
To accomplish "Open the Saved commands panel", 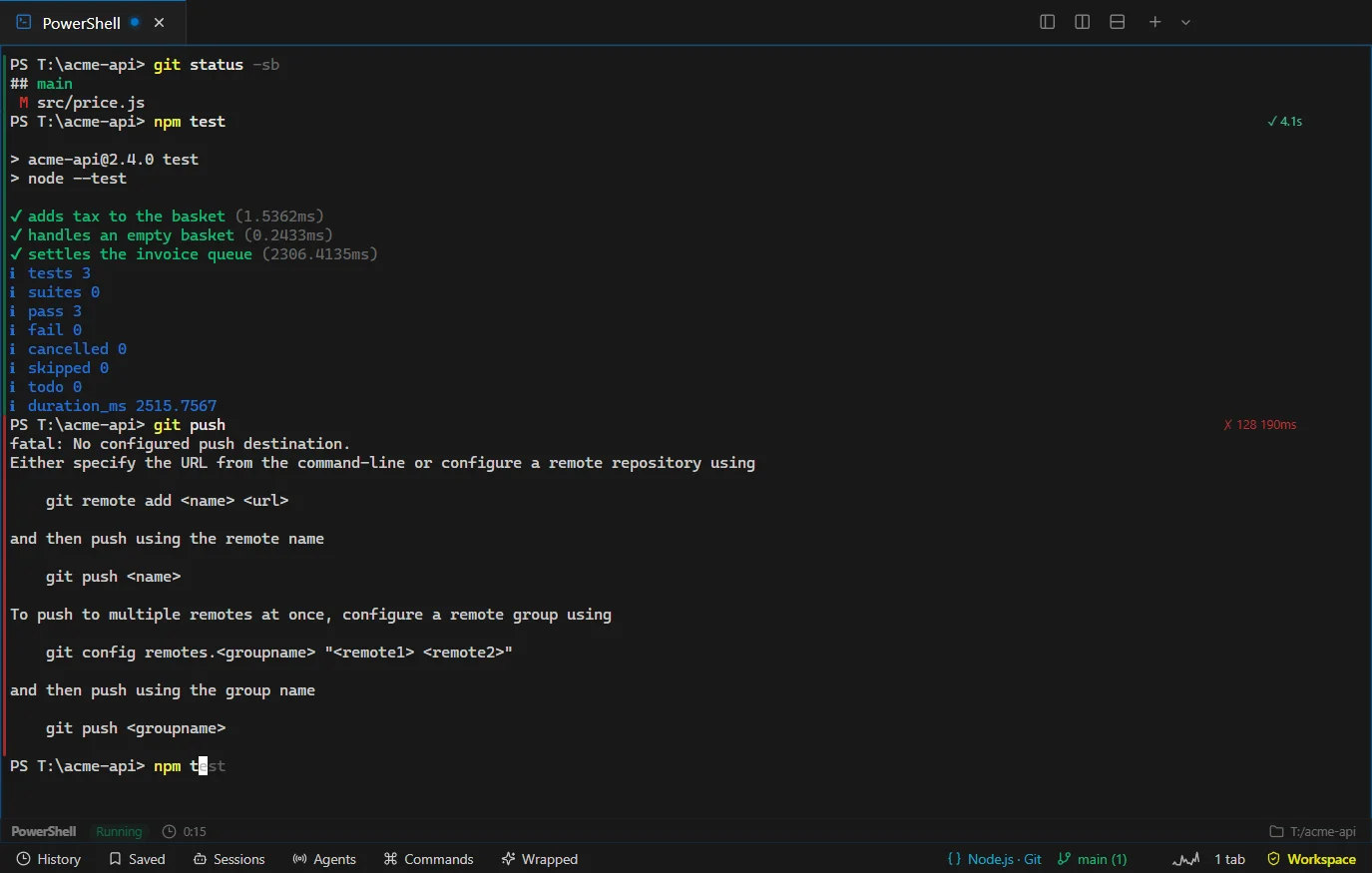I will point(138,859).
